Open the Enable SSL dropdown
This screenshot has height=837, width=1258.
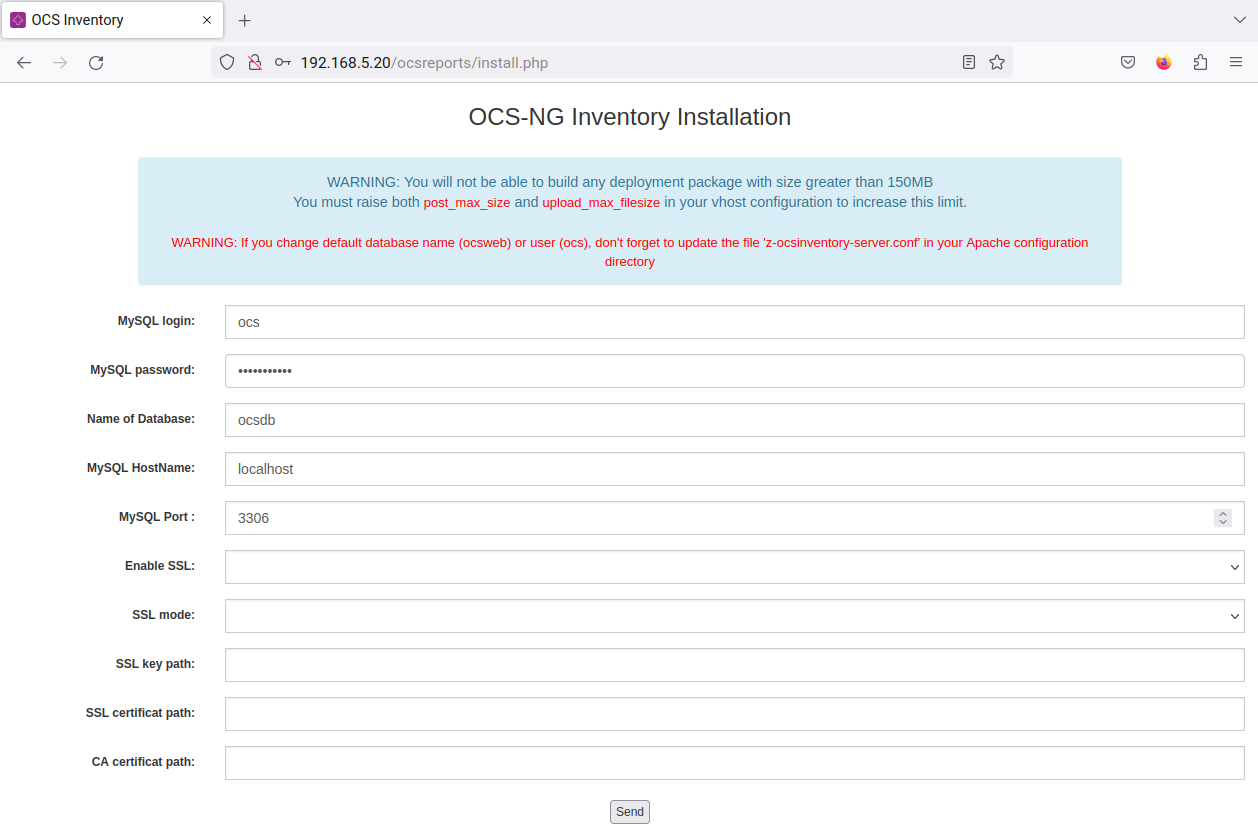point(734,567)
